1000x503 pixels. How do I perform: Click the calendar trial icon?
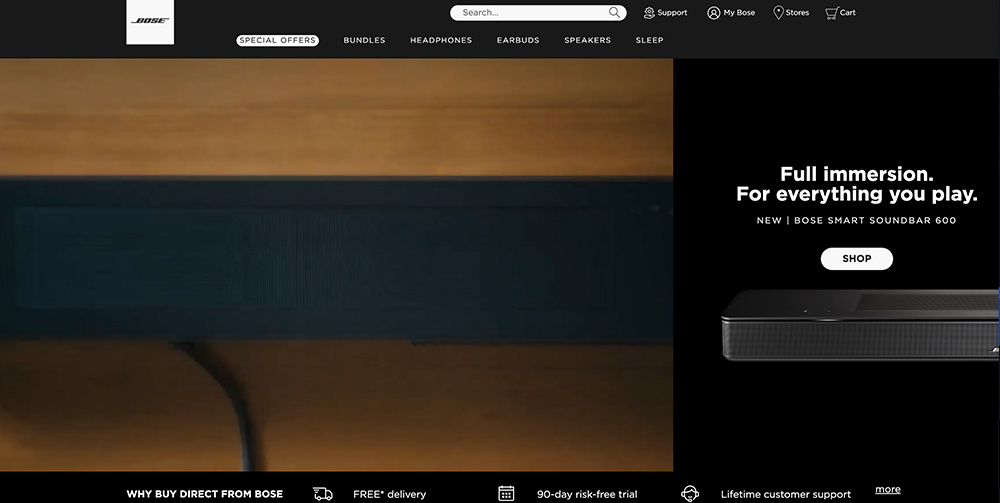506,493
